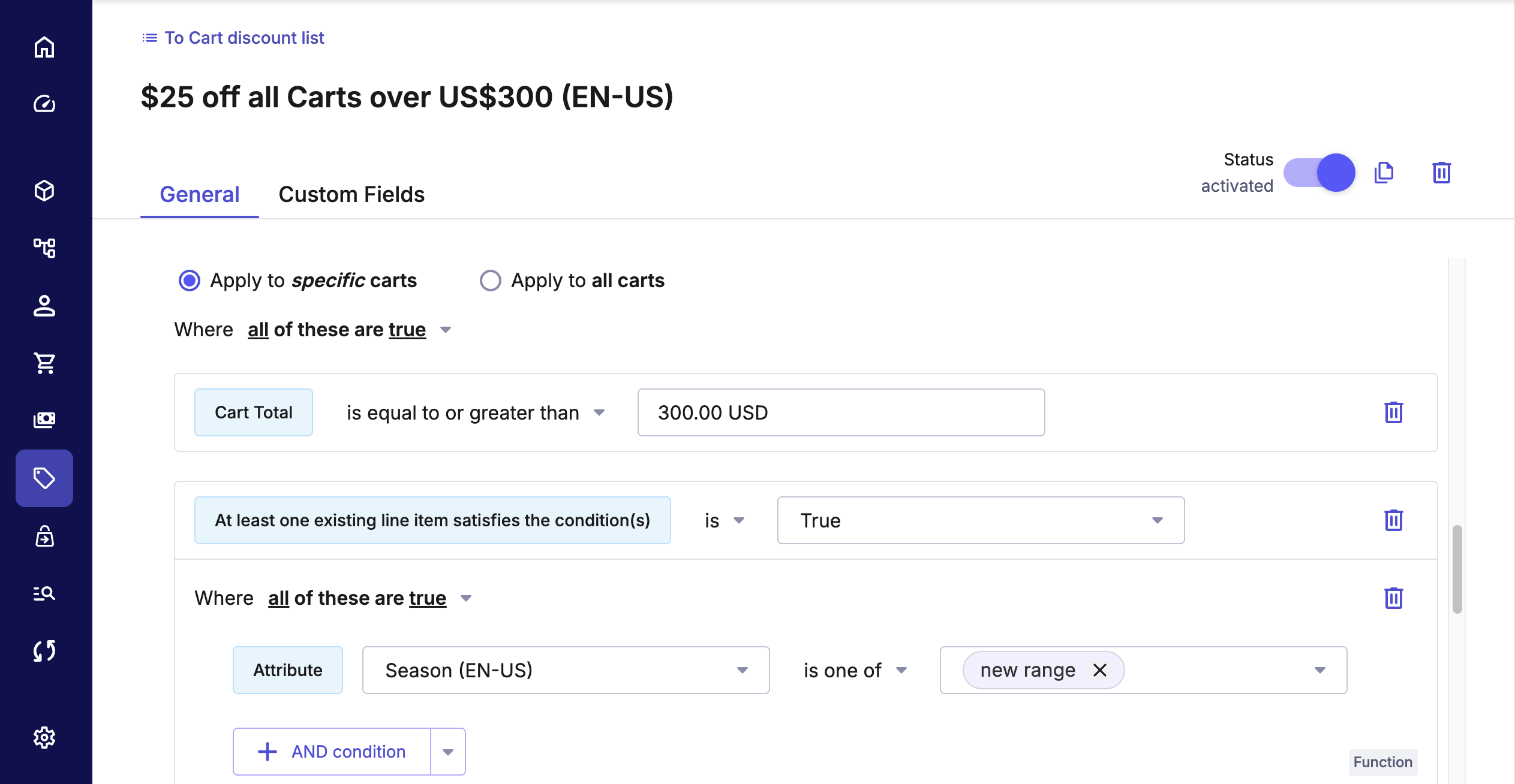Screen dimensions: 1515x784
Task: Click the 300.00 USD amount field
Action: click(841, 412)
